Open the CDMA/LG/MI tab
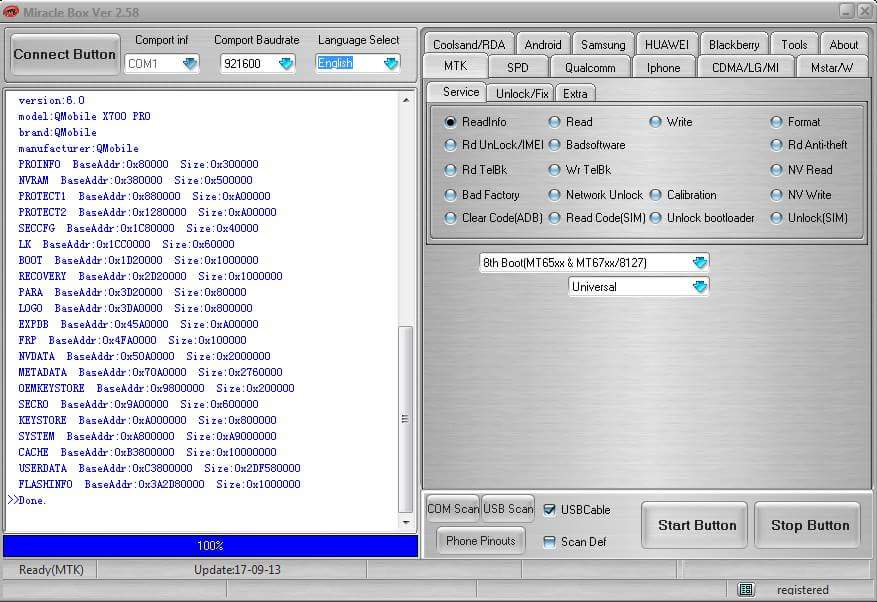This screenshot has height=602, width=877. click(745, 68)
